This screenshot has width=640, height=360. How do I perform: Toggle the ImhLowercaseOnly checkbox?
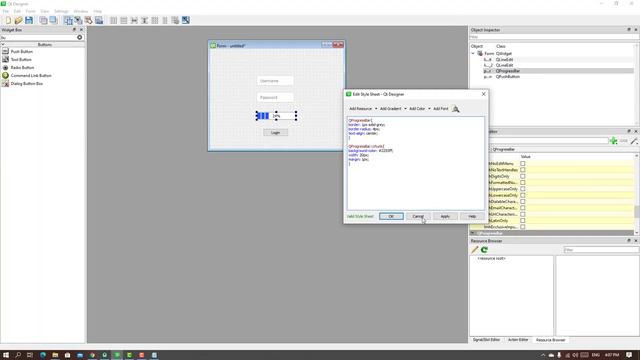522,195
